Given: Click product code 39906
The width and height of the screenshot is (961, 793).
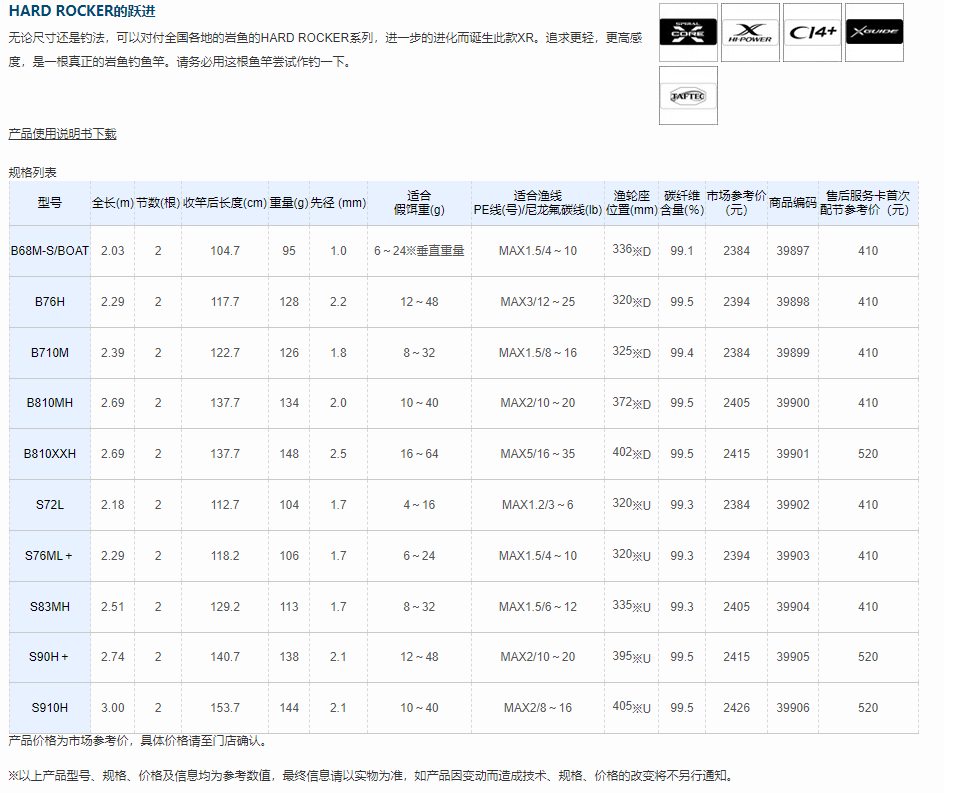Looking at the screenshot, I should pyautogui.click(x=793, y=707).
